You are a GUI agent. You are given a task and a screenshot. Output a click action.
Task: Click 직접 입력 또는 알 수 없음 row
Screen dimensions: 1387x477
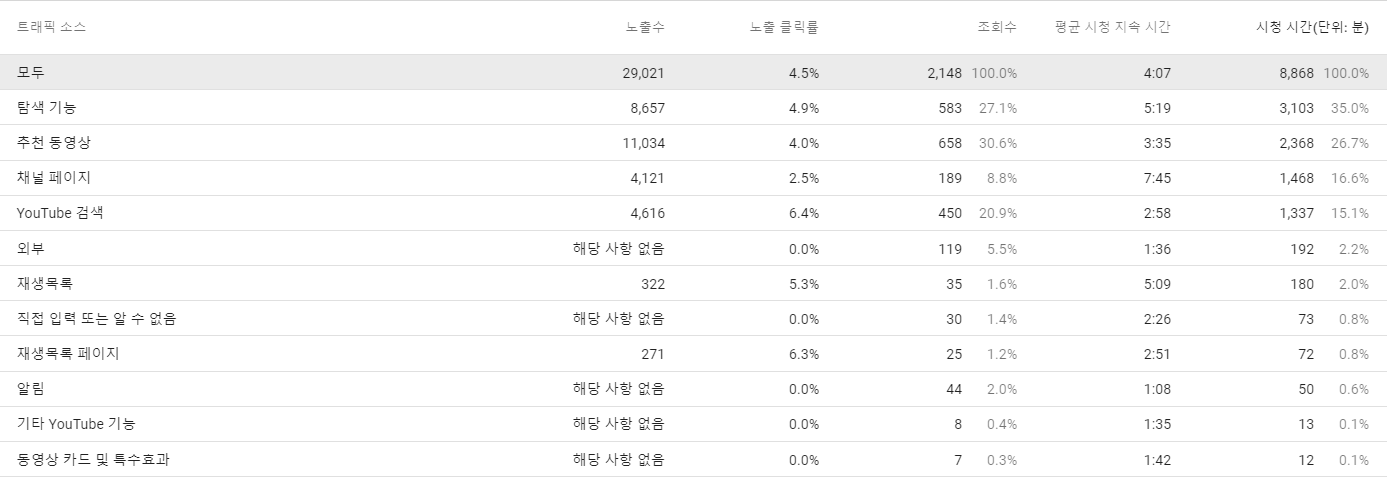(693, 319)
